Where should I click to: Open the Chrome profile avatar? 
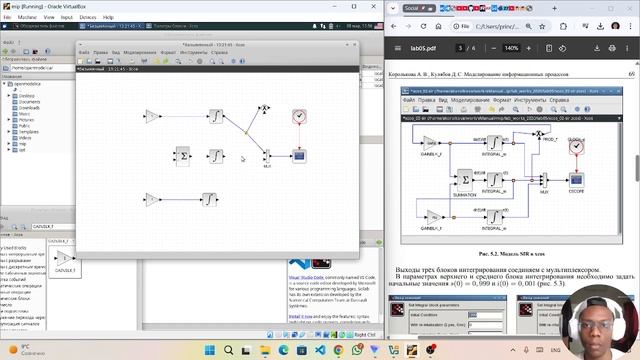pos(616,26)
